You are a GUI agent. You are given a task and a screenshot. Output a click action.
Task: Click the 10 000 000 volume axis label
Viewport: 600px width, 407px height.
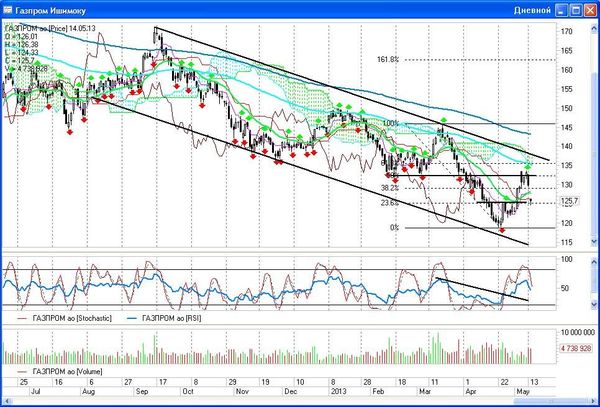577,332
